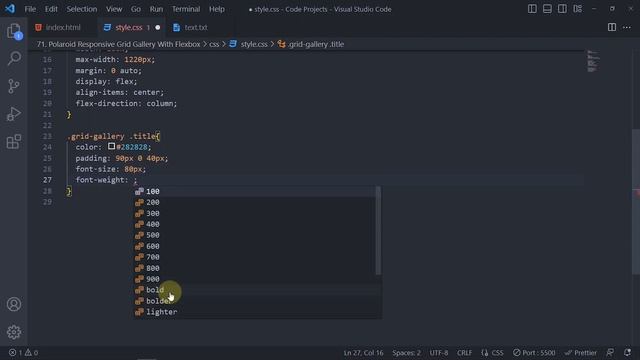This screenshot has width=640, height=360.
Task: Click the unsaved dot on style.css tab
Action: [158, 27]
